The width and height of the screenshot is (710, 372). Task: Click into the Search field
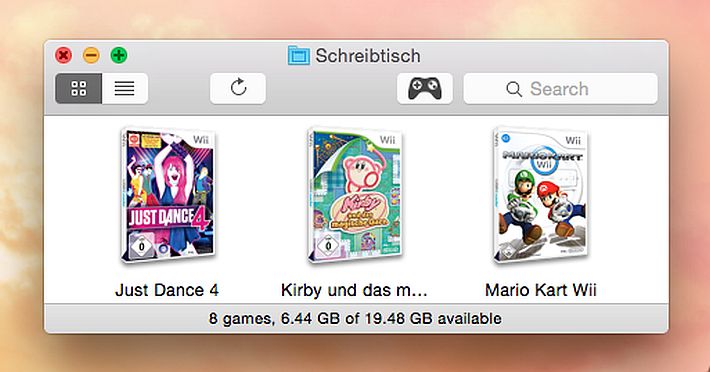coord(561,88)
